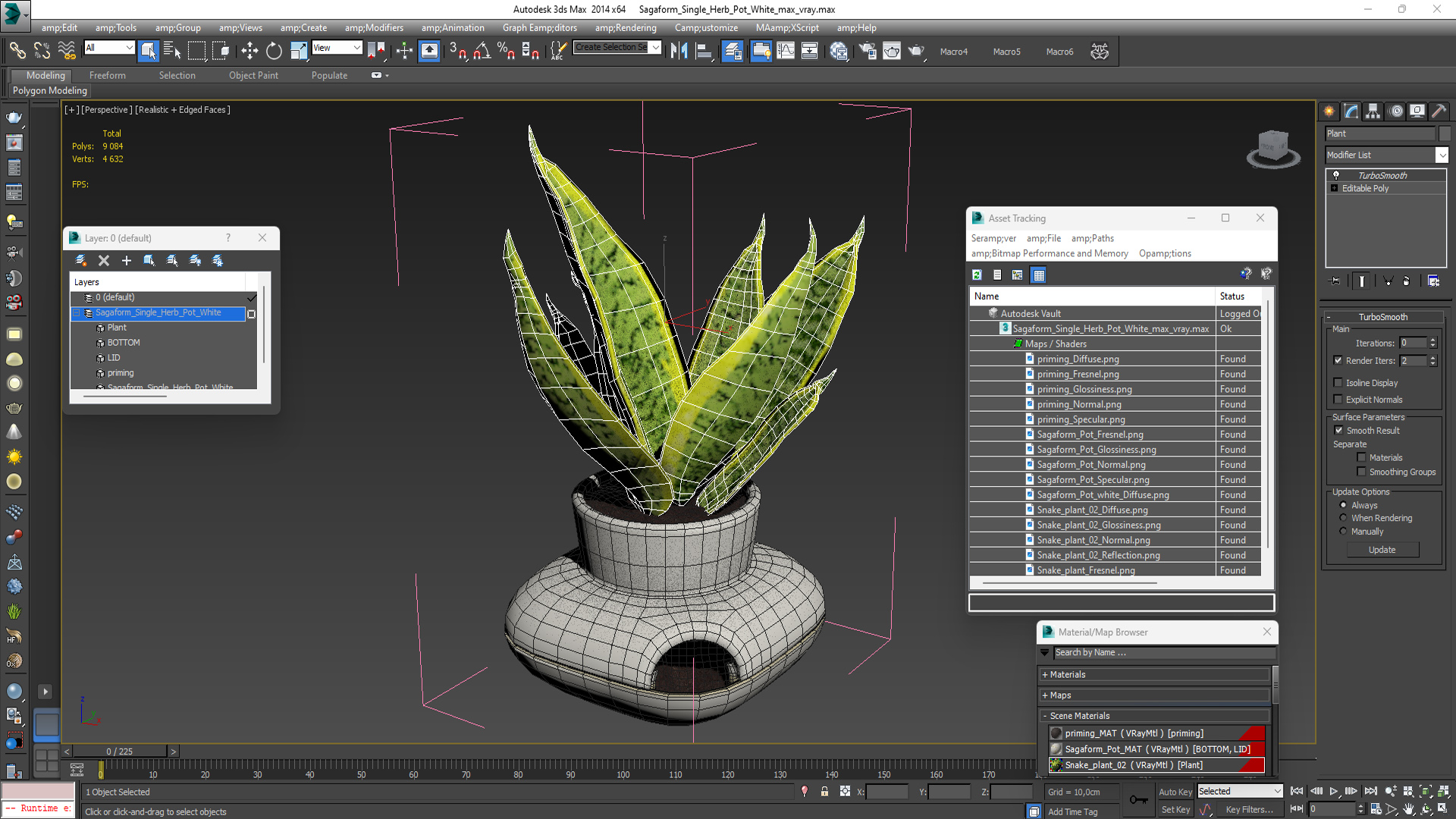Open the Modifier List dropdown
The width and height of the screenshot is (1456, 819).
[1386, 155]
